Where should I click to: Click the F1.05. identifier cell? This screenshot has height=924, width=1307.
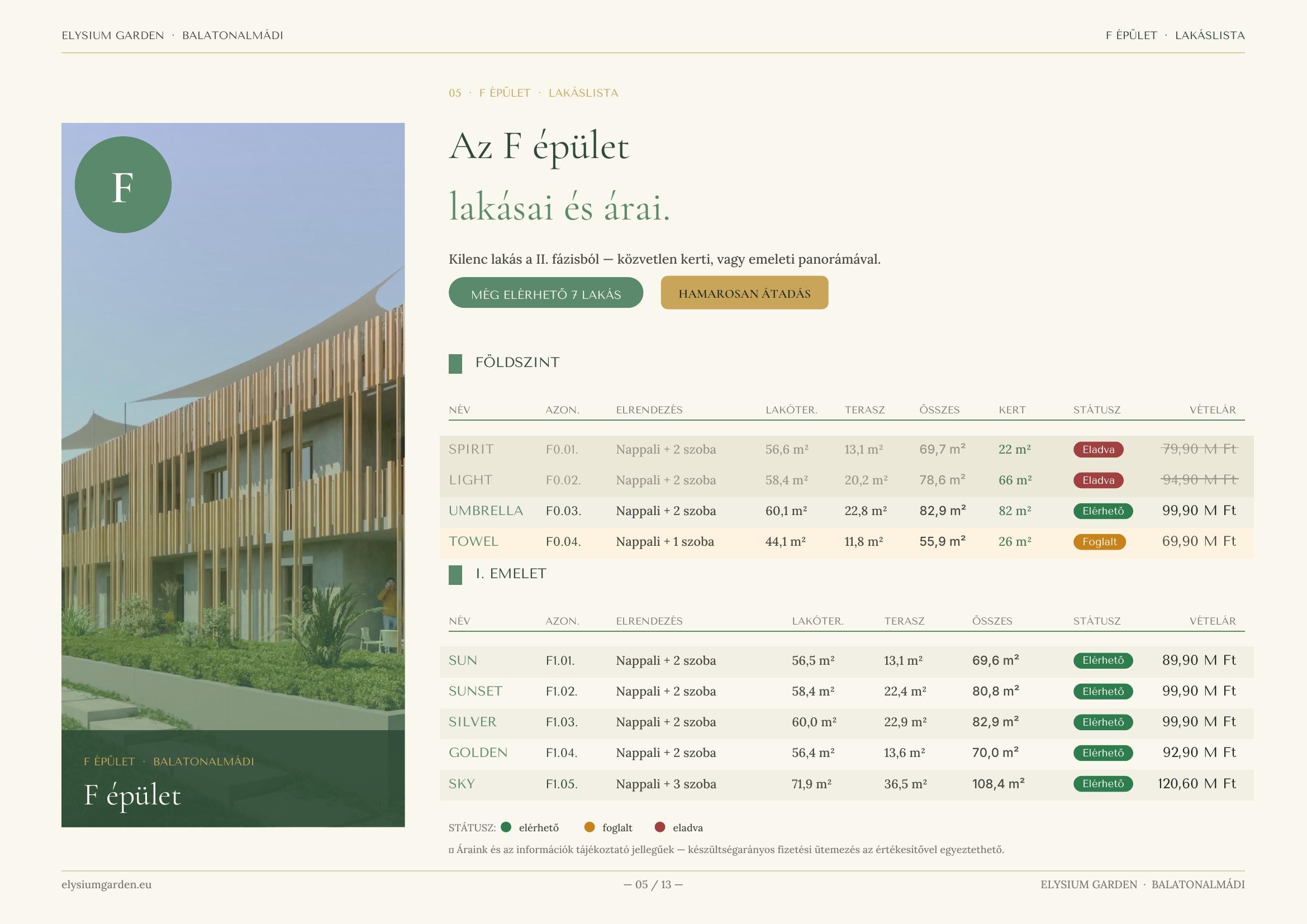[x=561, y=784]
